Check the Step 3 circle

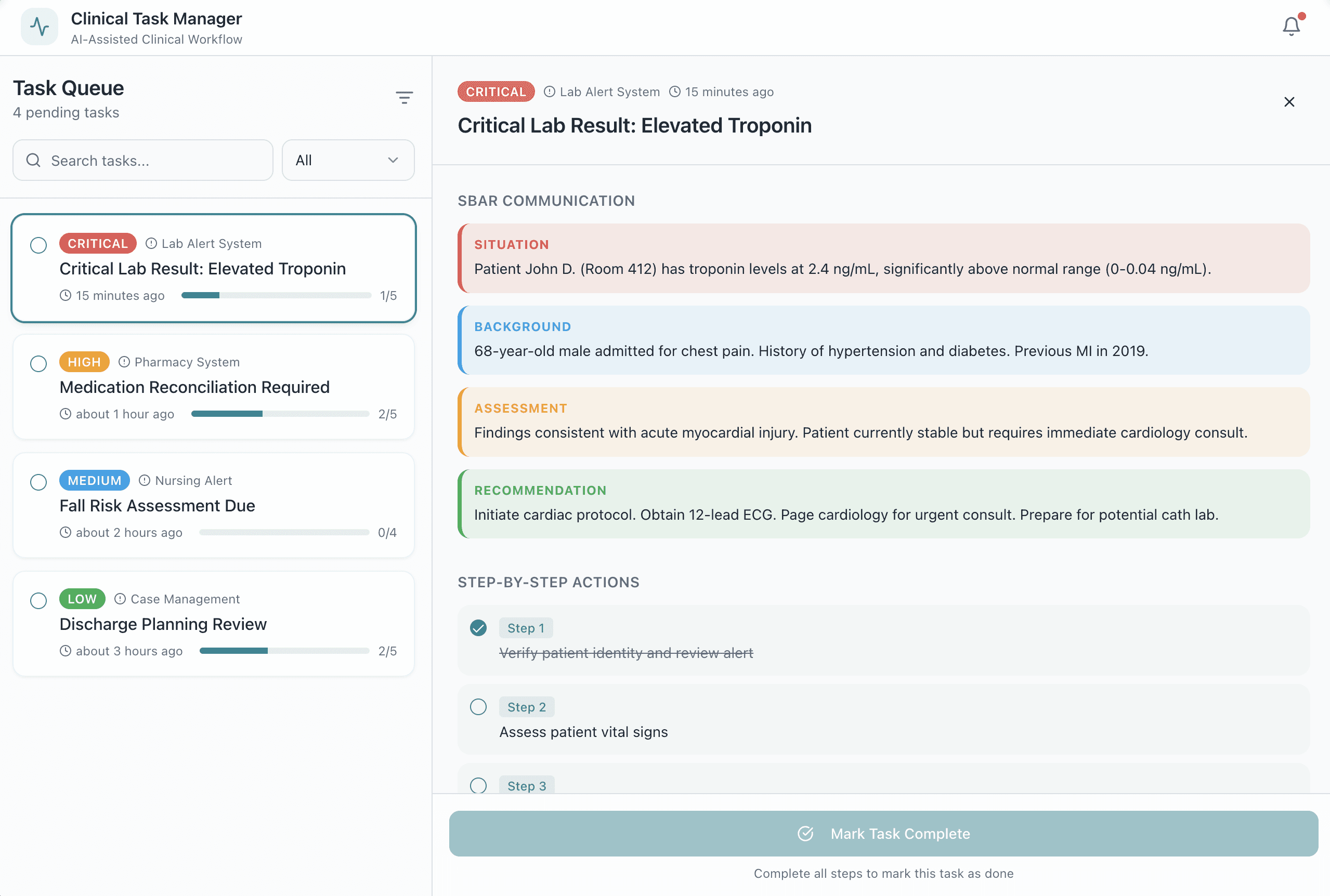pos(478,786)
